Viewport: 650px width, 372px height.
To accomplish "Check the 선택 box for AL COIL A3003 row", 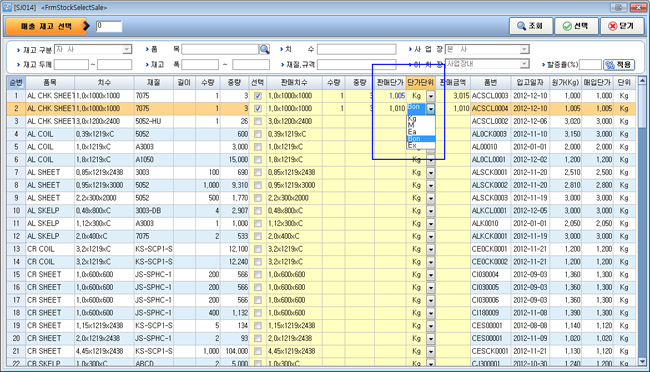I will click(258, 147).
